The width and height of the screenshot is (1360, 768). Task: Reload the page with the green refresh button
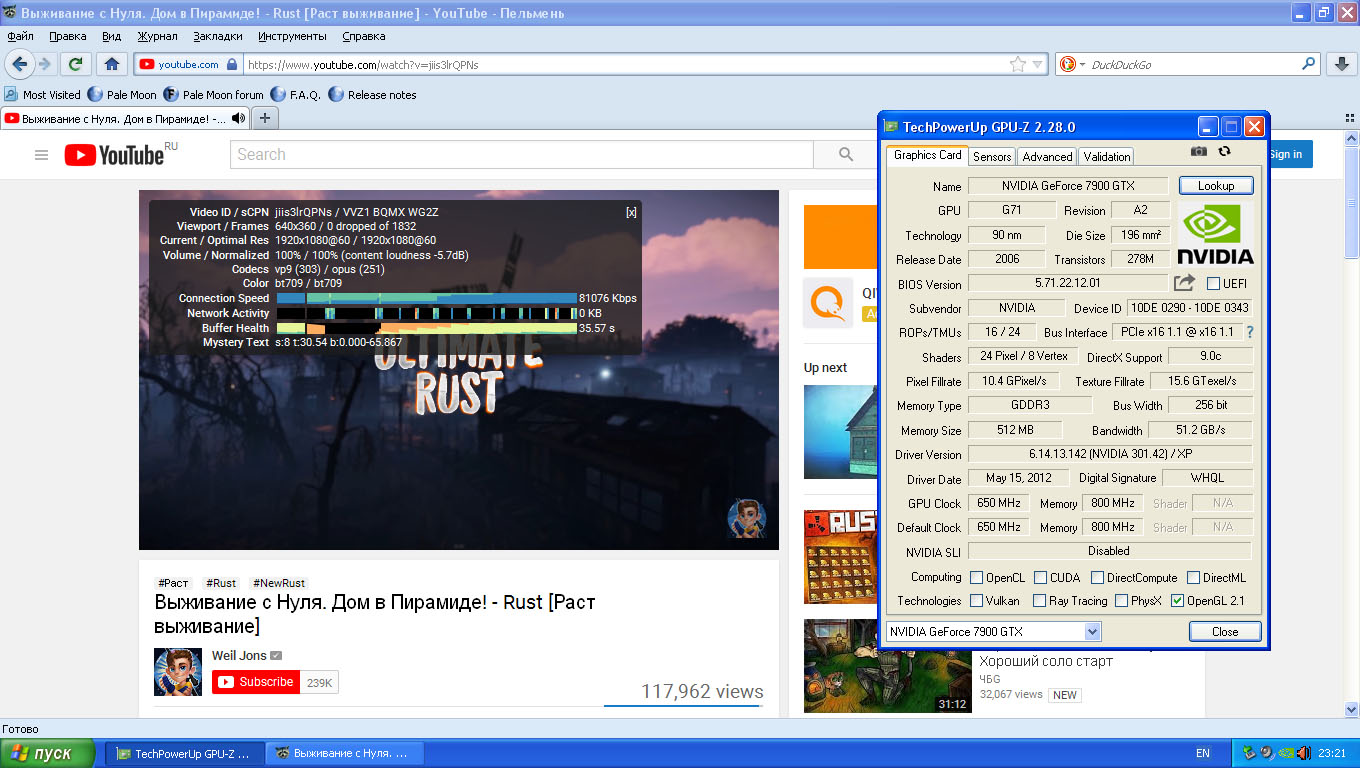point(75,64)
